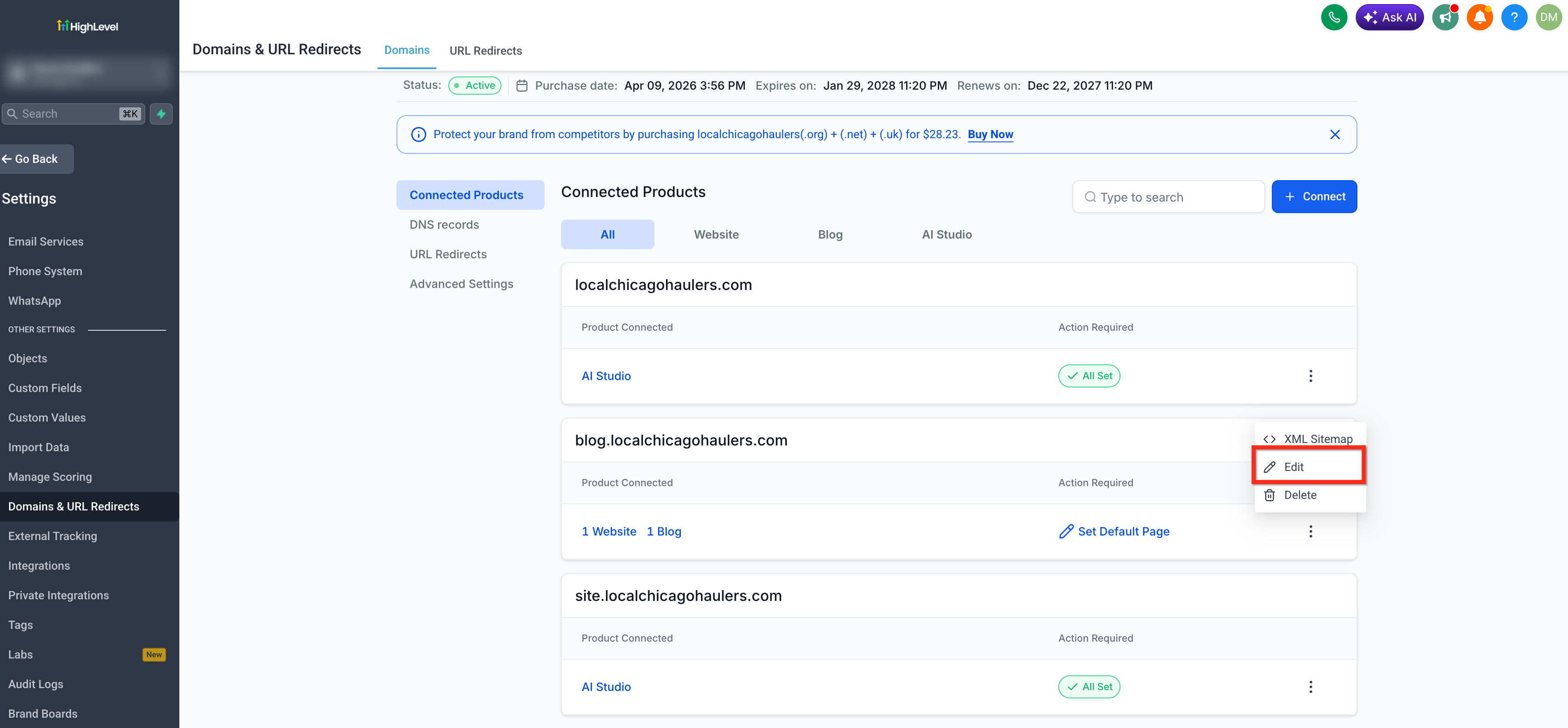1568x728 pixels.
Task: Open Manage Scoring settings
Action: (50, 477)
